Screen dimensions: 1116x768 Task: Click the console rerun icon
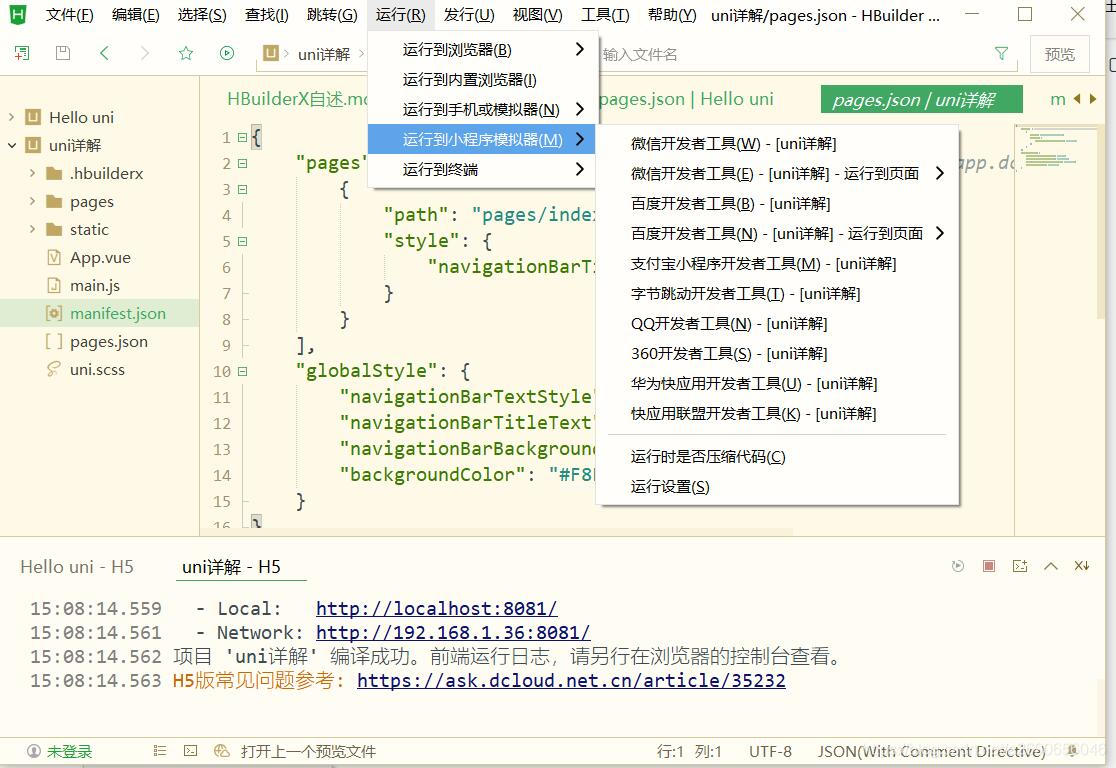point(958,566)
